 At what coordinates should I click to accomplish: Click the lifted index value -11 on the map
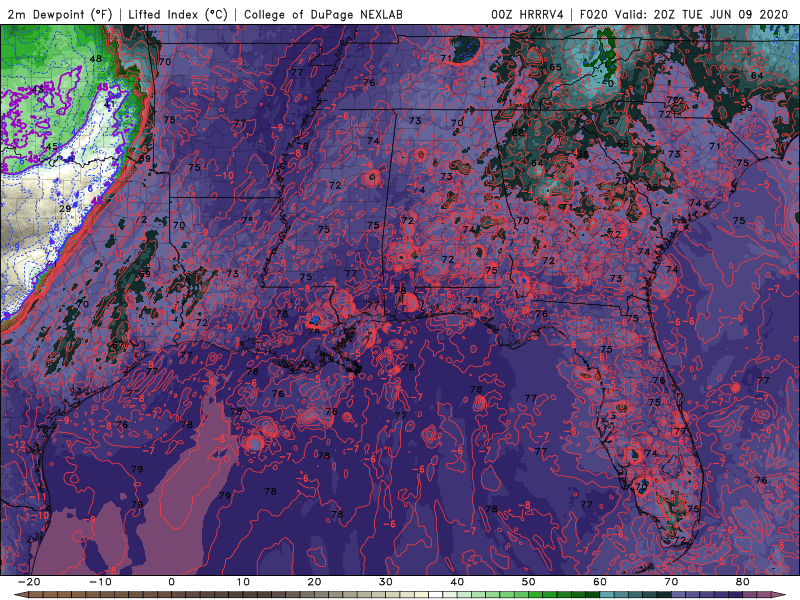point(39,496)
